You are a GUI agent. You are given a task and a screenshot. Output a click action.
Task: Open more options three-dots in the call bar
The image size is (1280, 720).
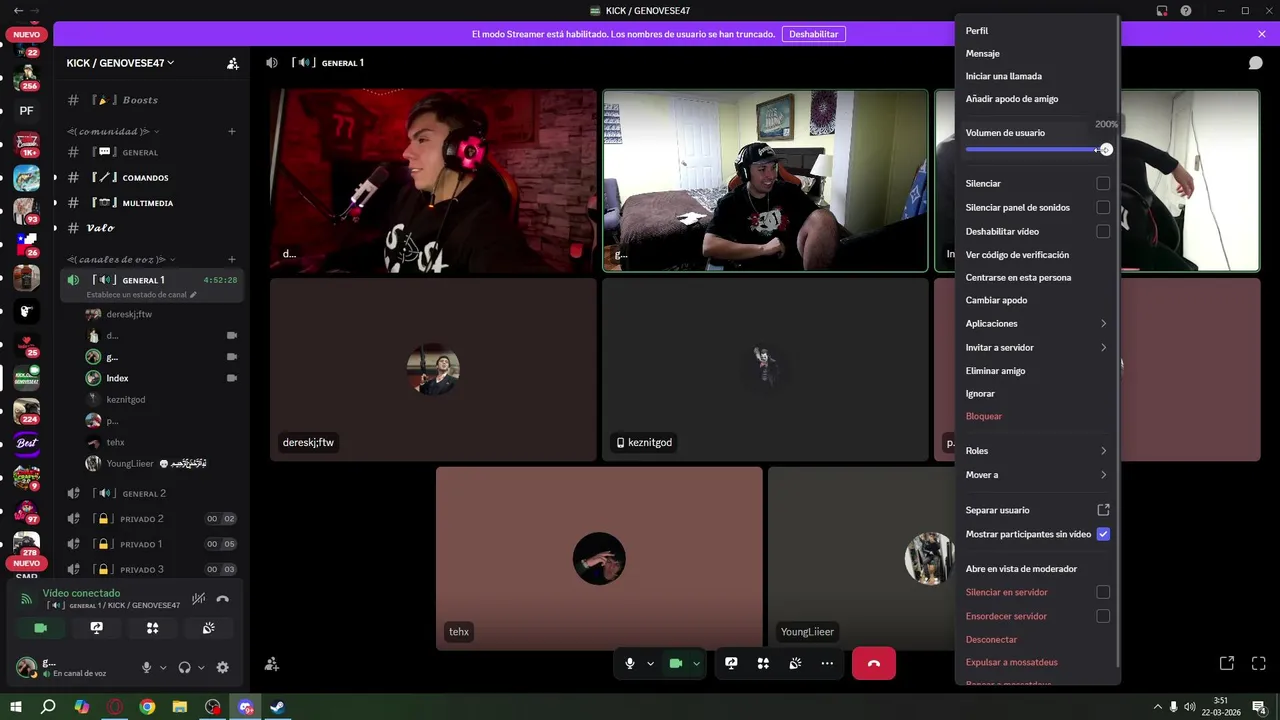coord(827,663)
